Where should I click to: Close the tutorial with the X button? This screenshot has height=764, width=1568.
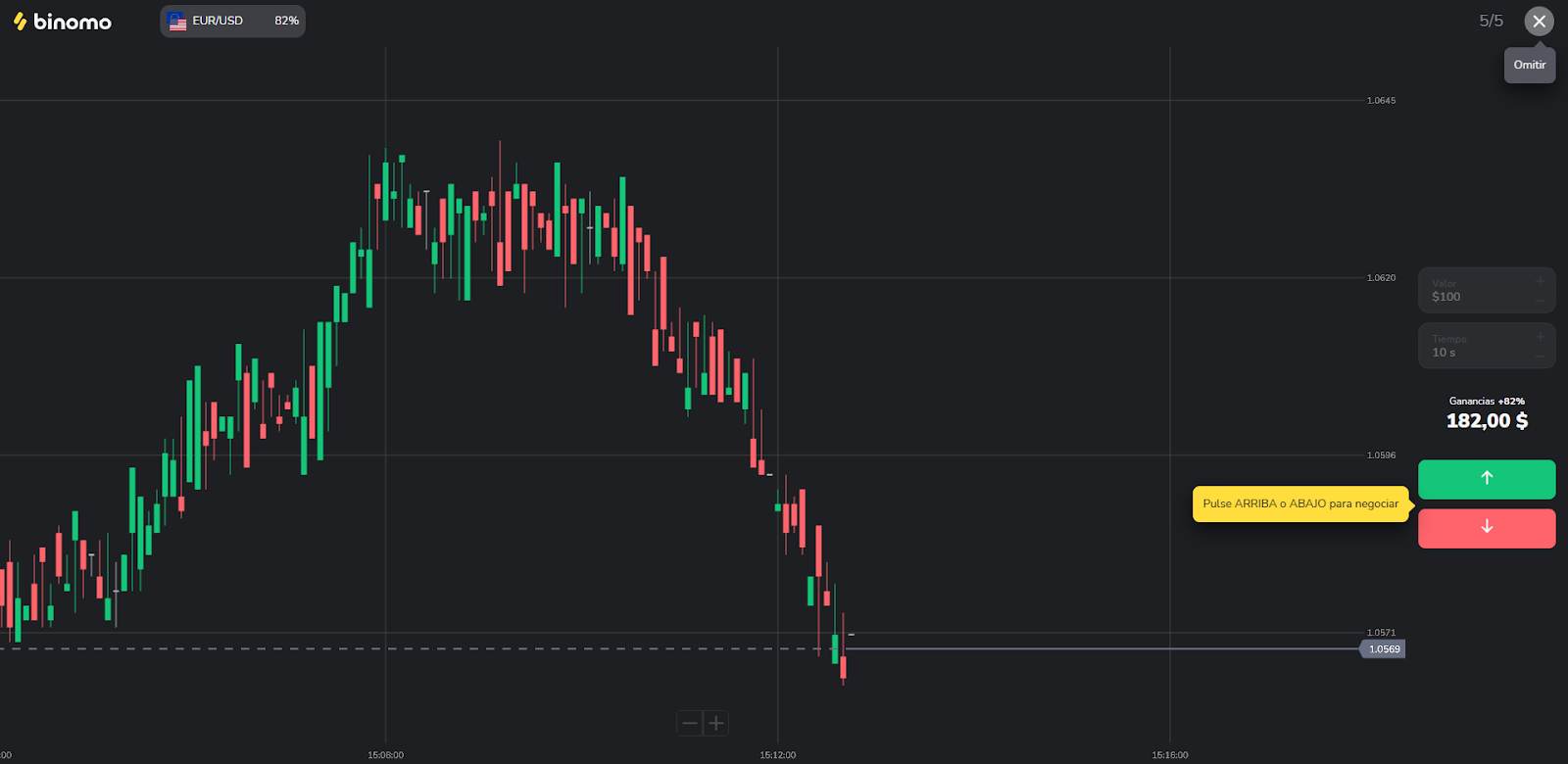(x=1539, y=22)
